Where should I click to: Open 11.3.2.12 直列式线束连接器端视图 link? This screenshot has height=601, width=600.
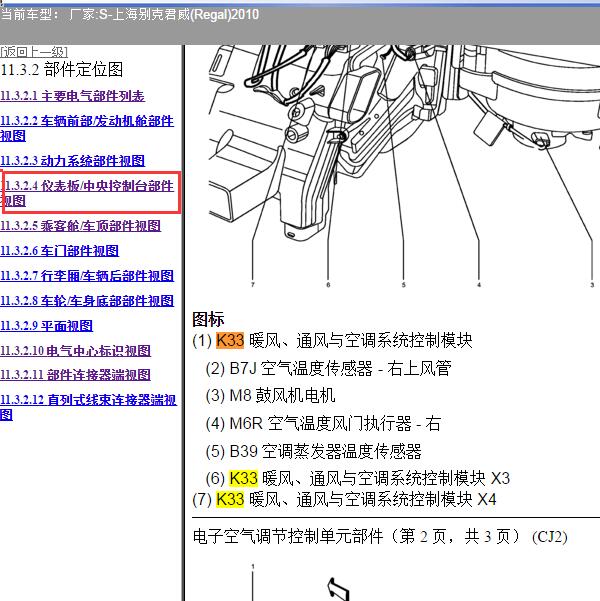click(x=89, y=407)
